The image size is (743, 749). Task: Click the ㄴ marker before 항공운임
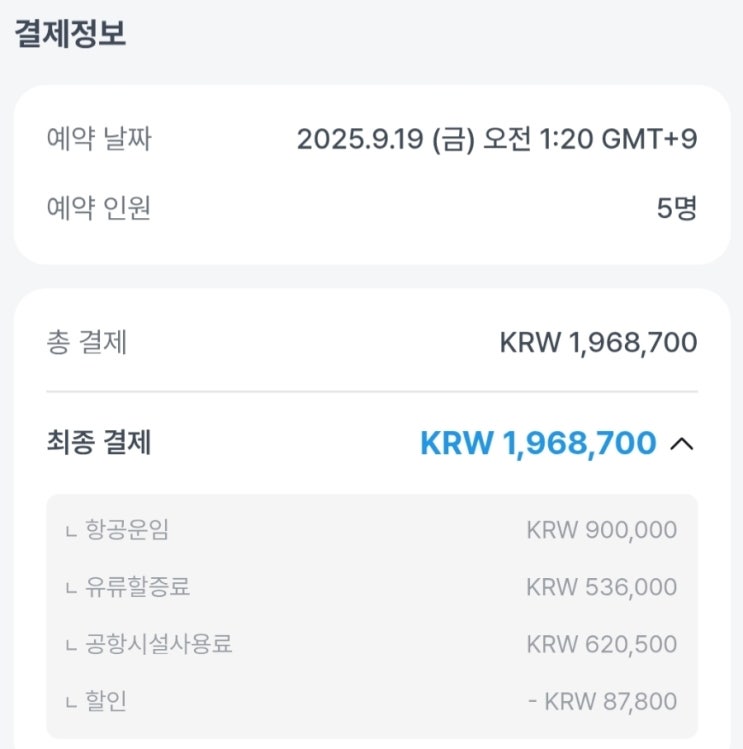point(70,532)
